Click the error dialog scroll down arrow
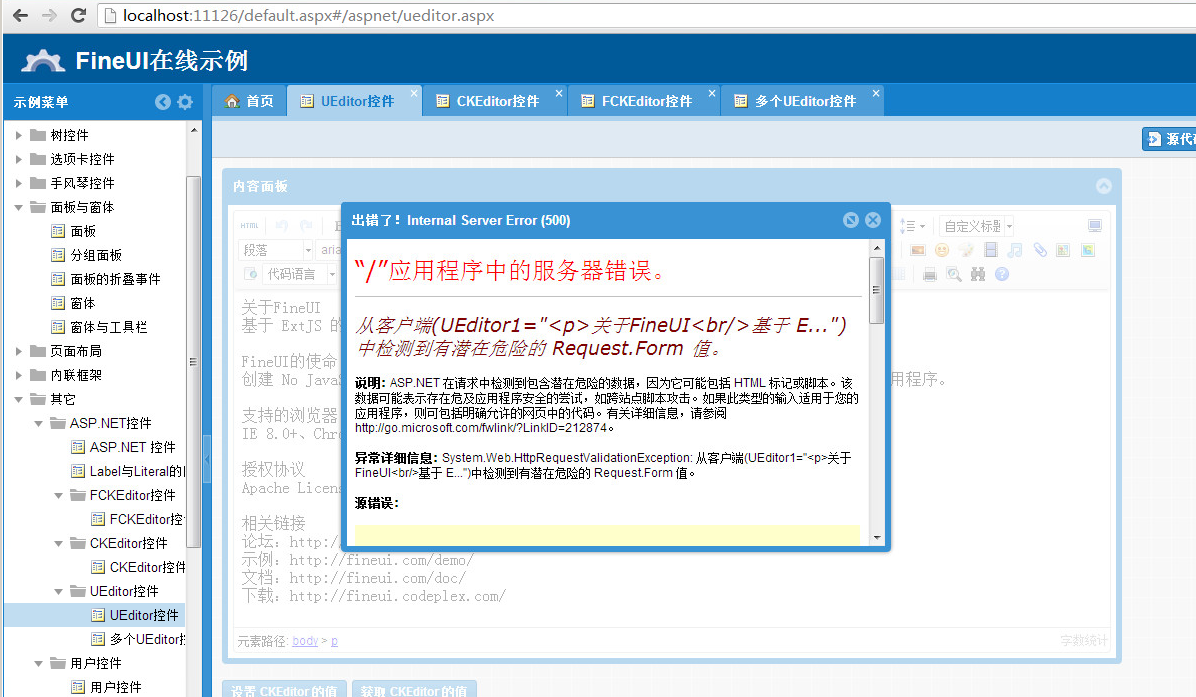 876,538
